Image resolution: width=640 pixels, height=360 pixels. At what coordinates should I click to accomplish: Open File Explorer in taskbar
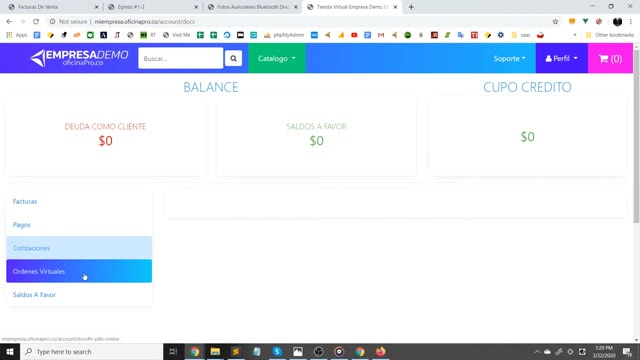[215, 351]
